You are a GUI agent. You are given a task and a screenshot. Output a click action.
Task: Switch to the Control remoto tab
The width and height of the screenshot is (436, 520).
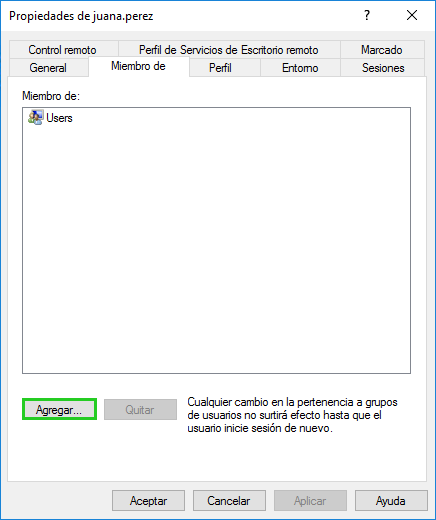(62, 50)
